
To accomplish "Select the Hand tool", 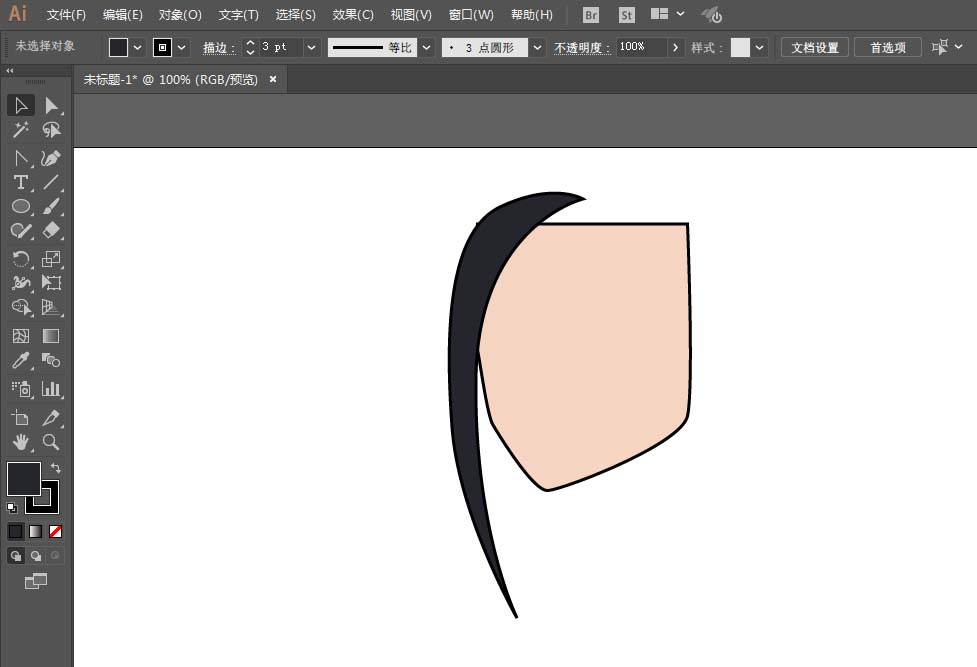I will click(20, 442).
